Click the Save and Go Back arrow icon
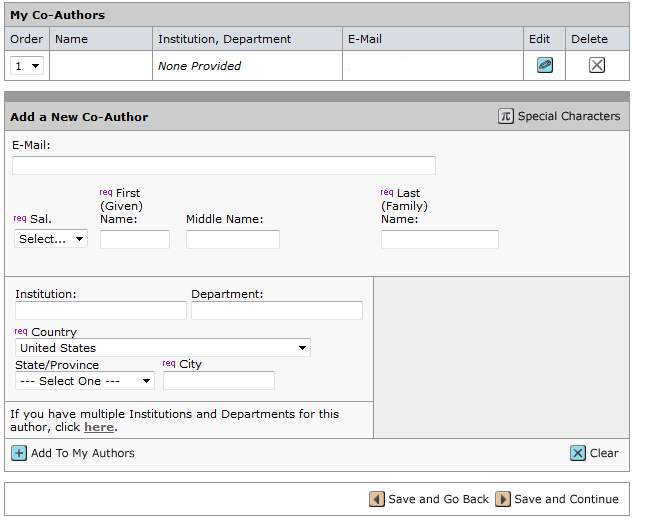 377,499
